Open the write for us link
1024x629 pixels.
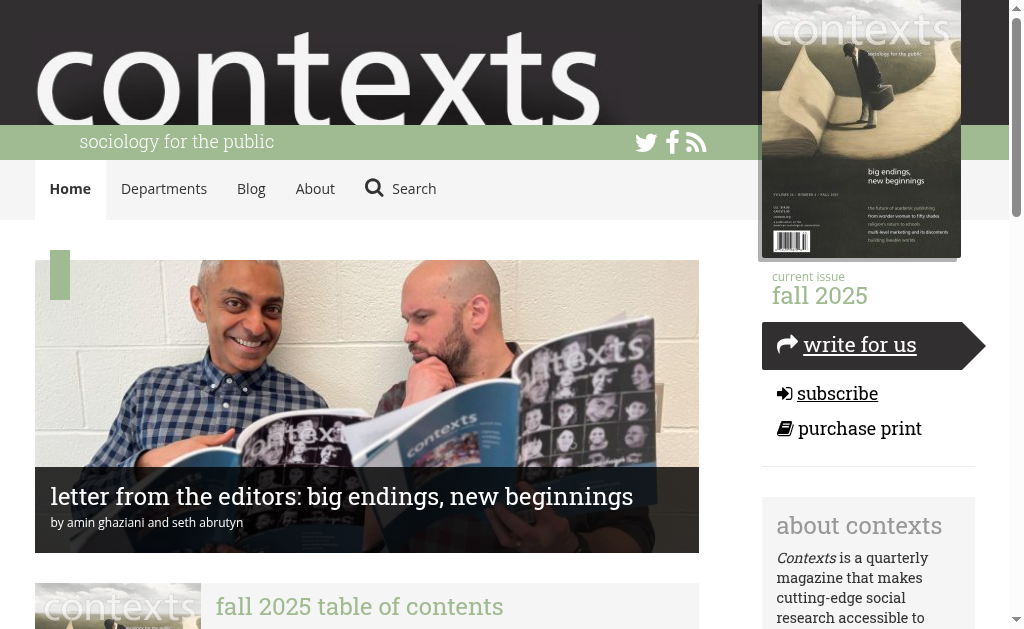[859, 344]
